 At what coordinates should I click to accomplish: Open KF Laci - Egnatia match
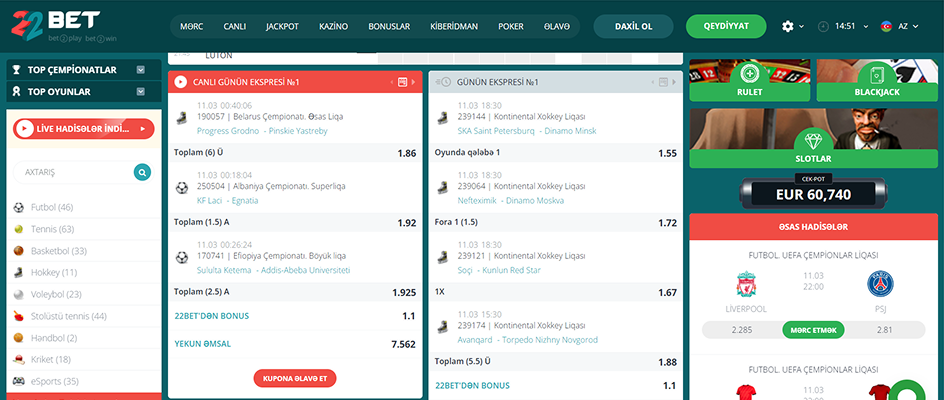[228, 201]
